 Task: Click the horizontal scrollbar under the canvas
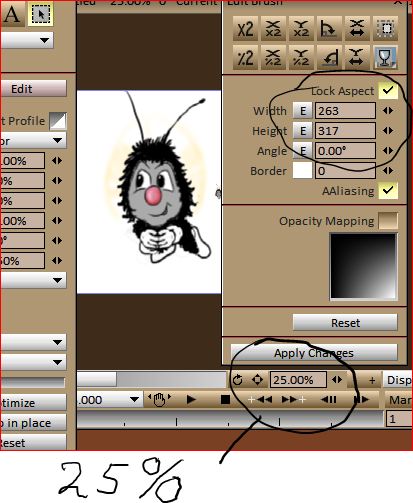coord(152,379)
